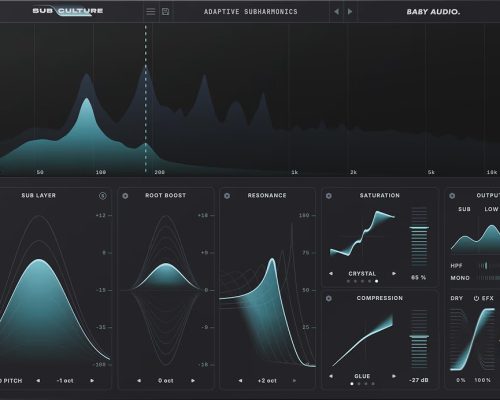This screenshot has height=400, width=500.
Task: Raise Resonance octave with right arrow
Action: (x=294, y=380)
